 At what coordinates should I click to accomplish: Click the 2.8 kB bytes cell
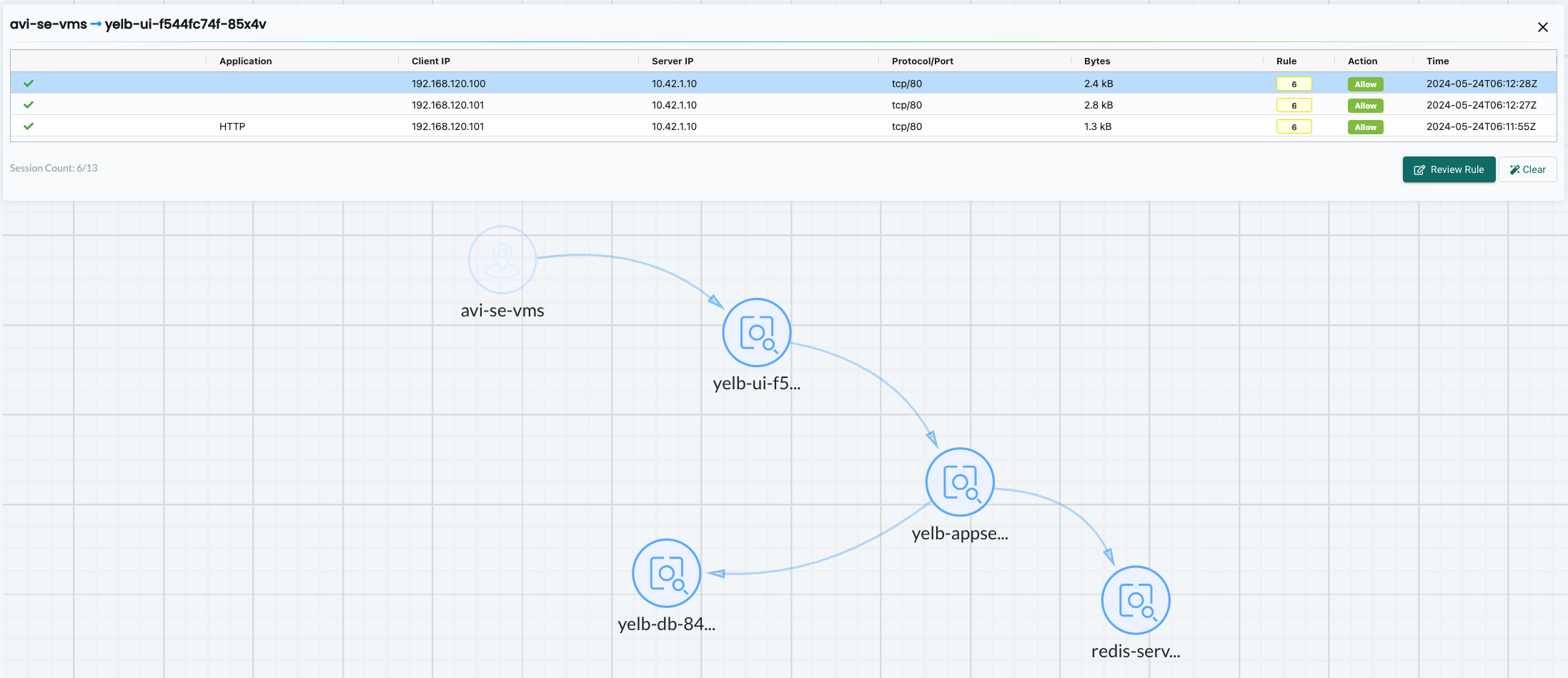coord(1098,105)
